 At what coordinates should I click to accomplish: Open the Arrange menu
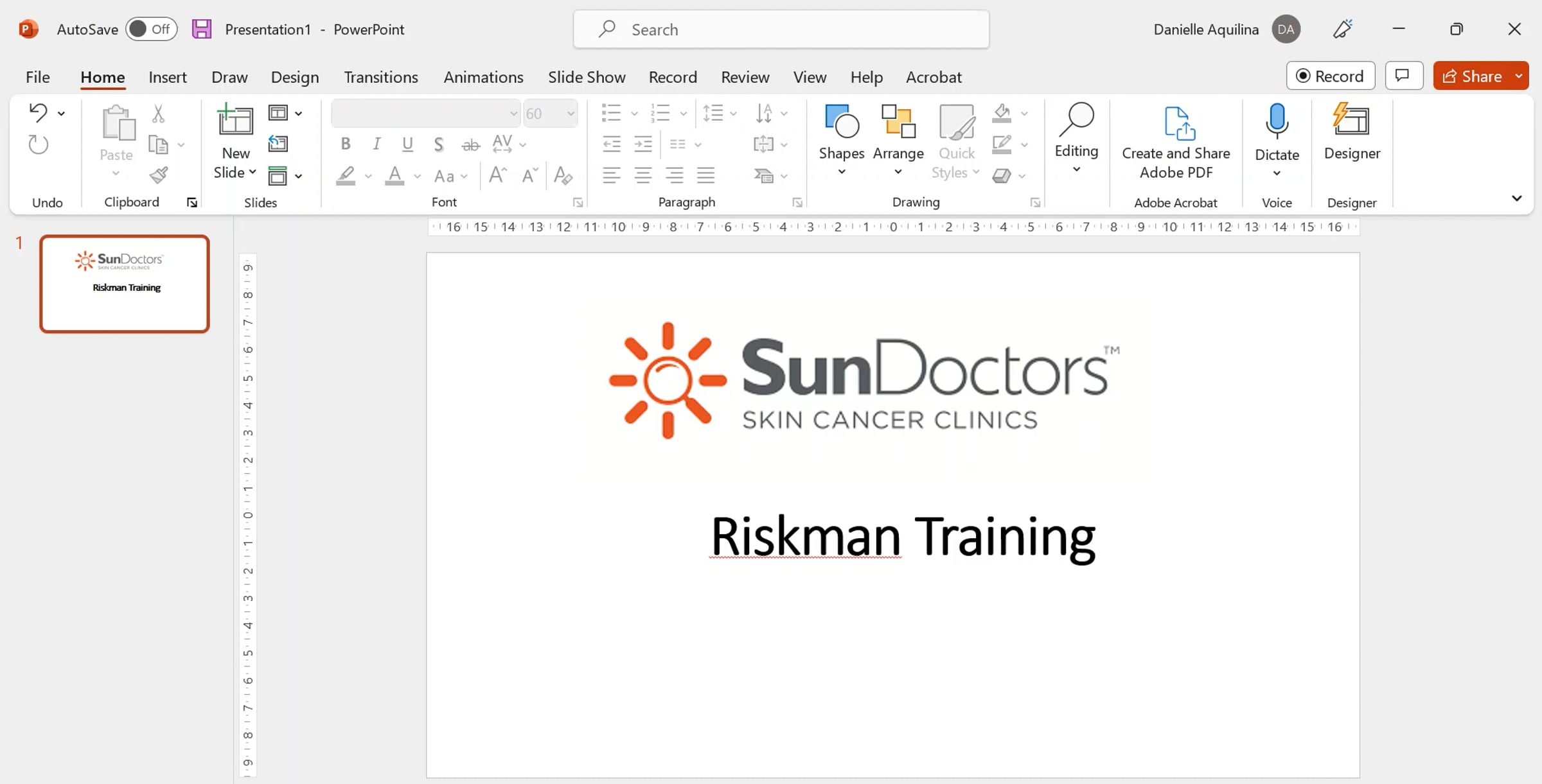point(898,141)
